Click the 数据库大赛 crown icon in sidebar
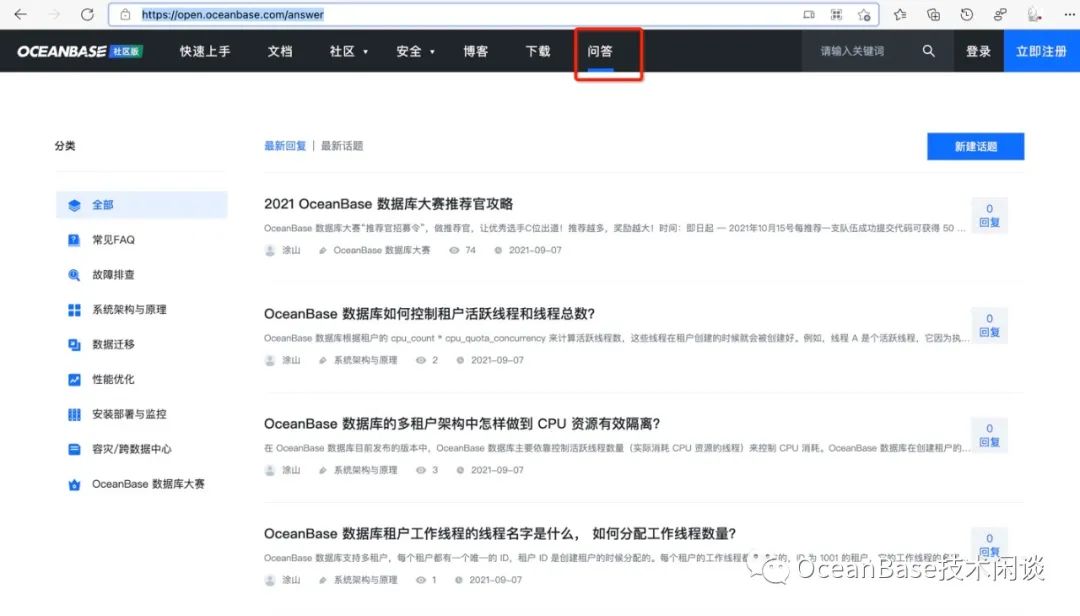The height and width of the screenshot is (616, 1080). [74, 484]
